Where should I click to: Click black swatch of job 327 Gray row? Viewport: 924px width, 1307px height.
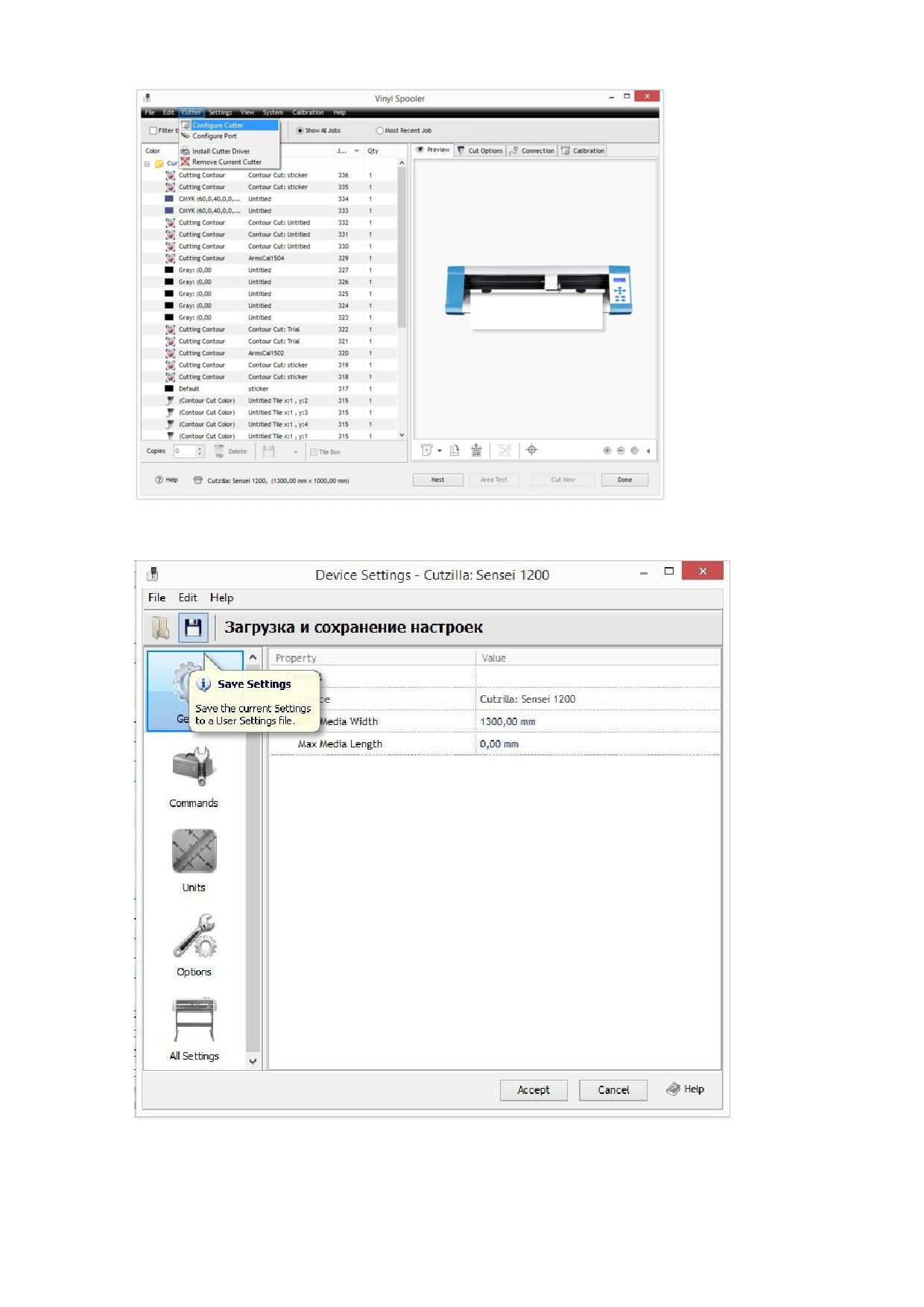169,270
